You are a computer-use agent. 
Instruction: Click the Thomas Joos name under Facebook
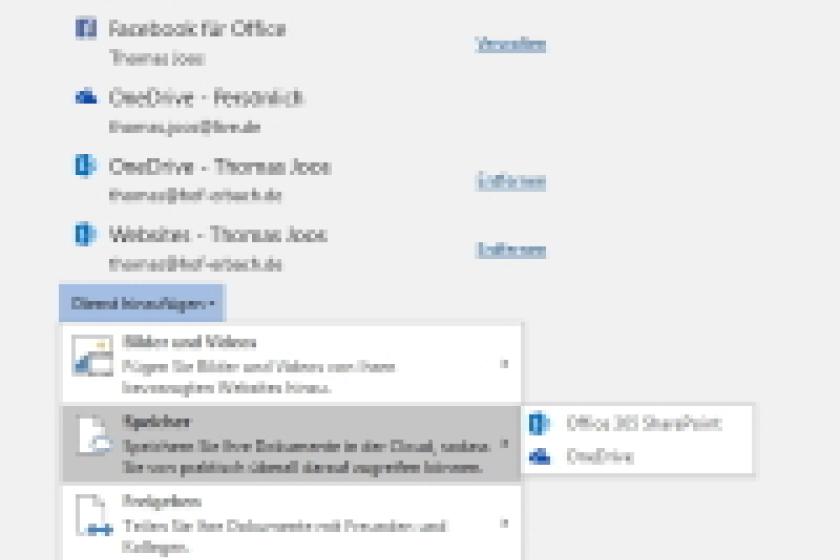point(157,57)
